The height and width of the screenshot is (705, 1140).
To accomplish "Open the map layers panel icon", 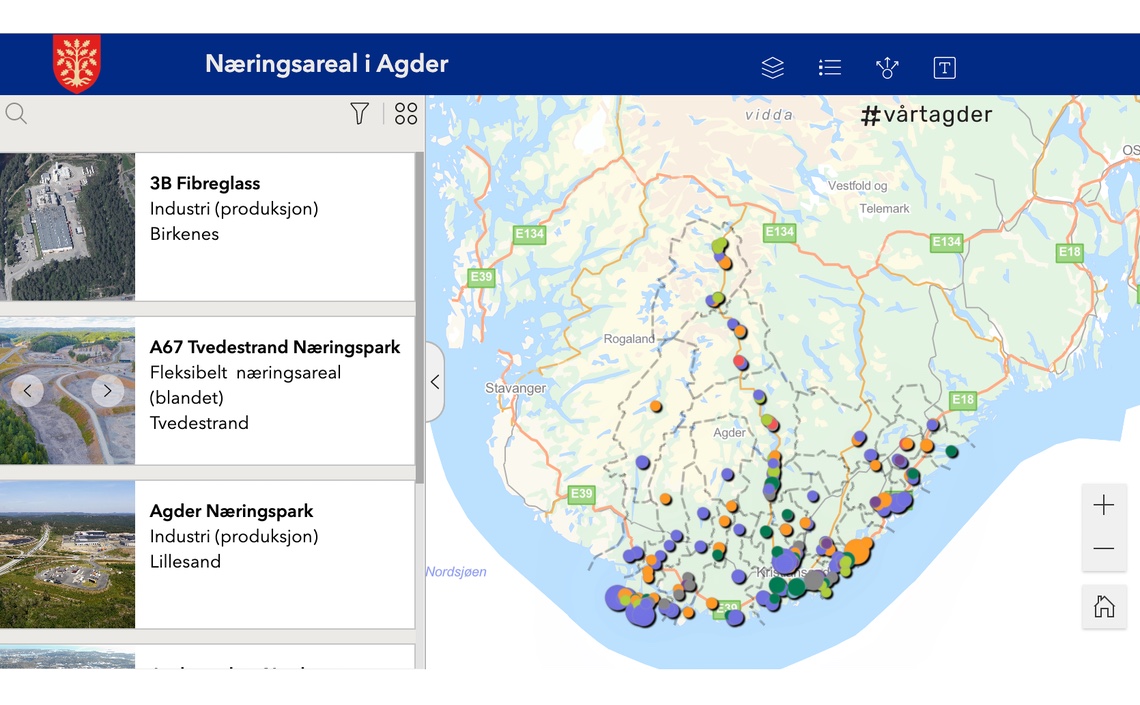I will click(x=772, y=67).
